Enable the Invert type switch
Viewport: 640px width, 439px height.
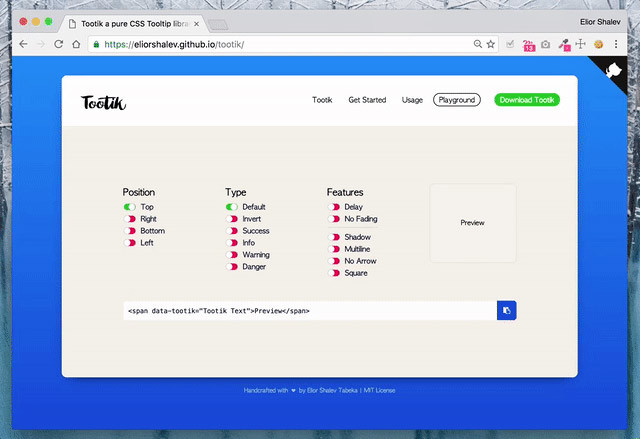[231, 219]
